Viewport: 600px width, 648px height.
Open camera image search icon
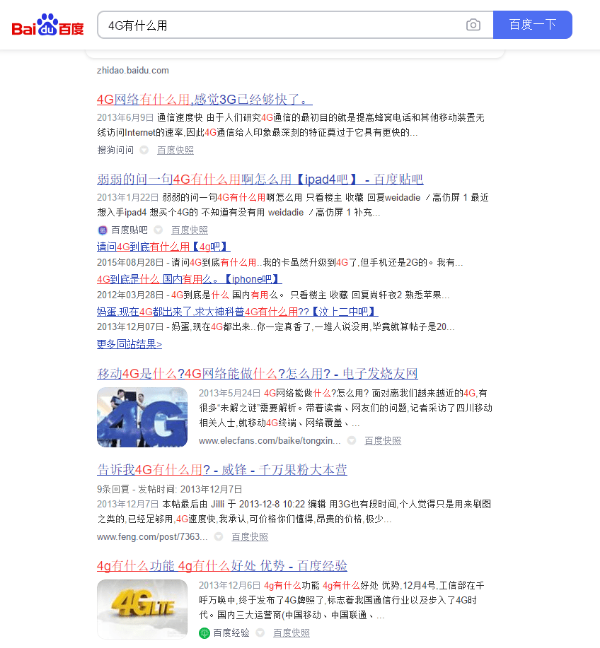(473, 25)
